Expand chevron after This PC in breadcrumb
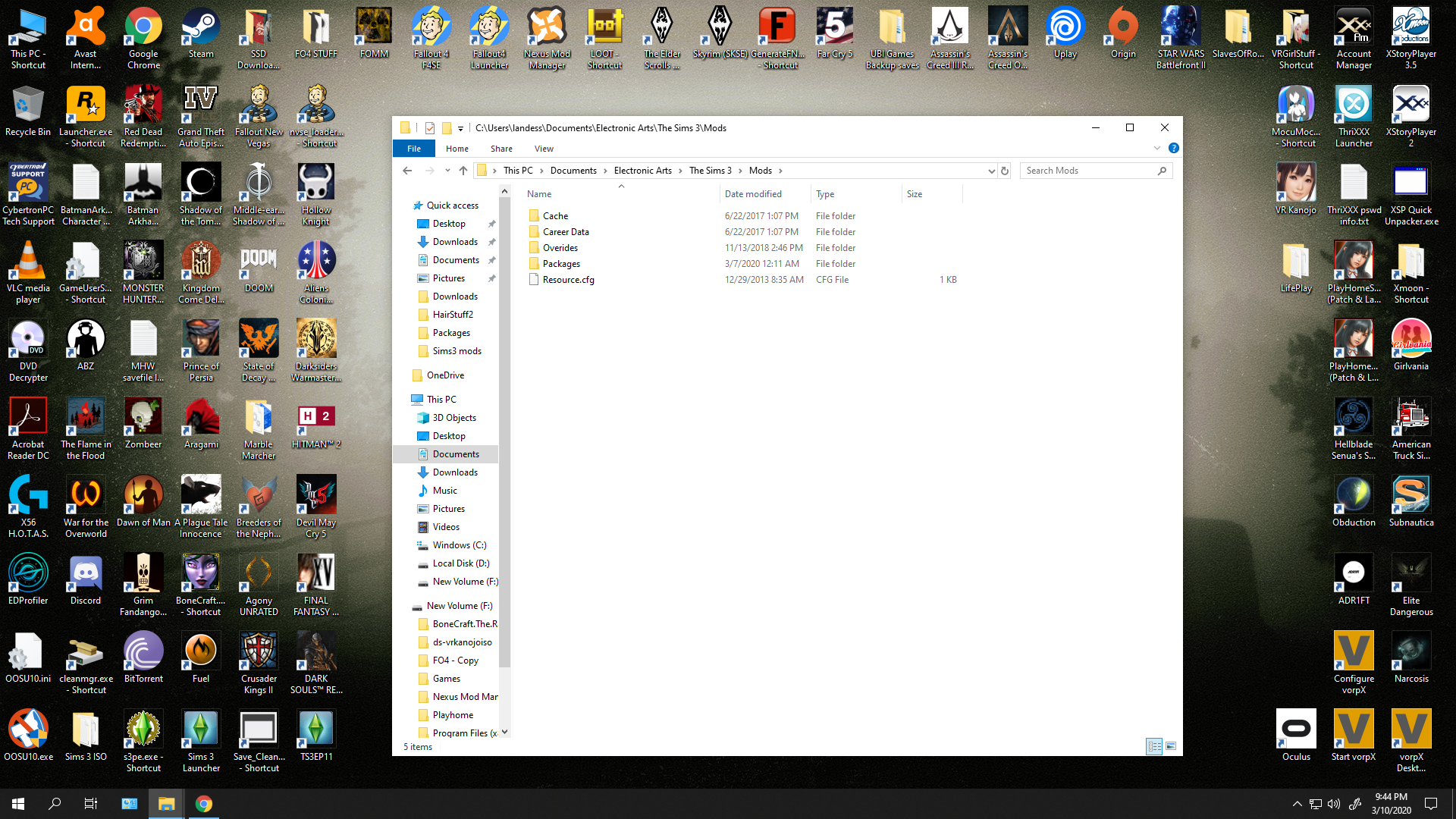This screenshot has width=1456, height=819. coord(541,171)
